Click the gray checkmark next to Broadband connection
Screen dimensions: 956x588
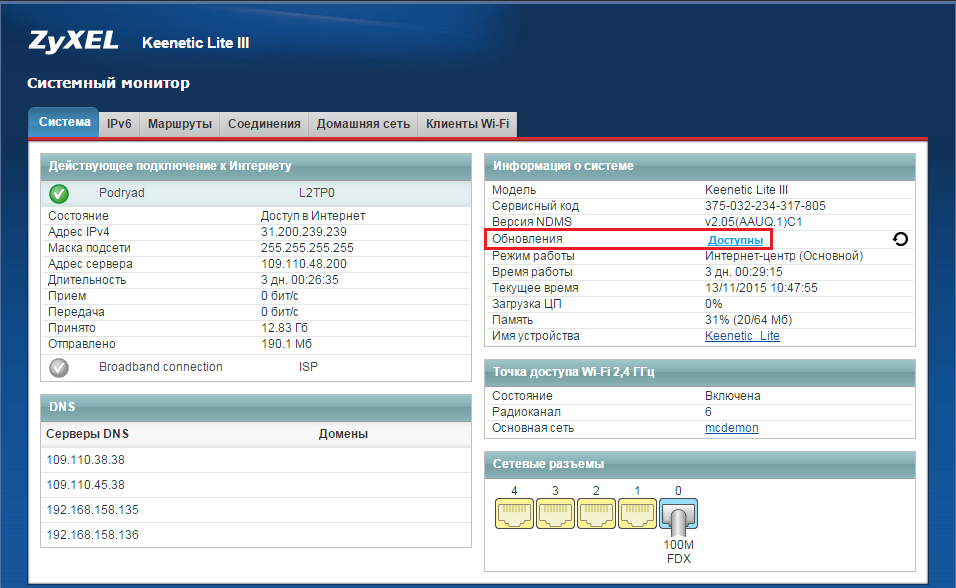pos(59,368)
